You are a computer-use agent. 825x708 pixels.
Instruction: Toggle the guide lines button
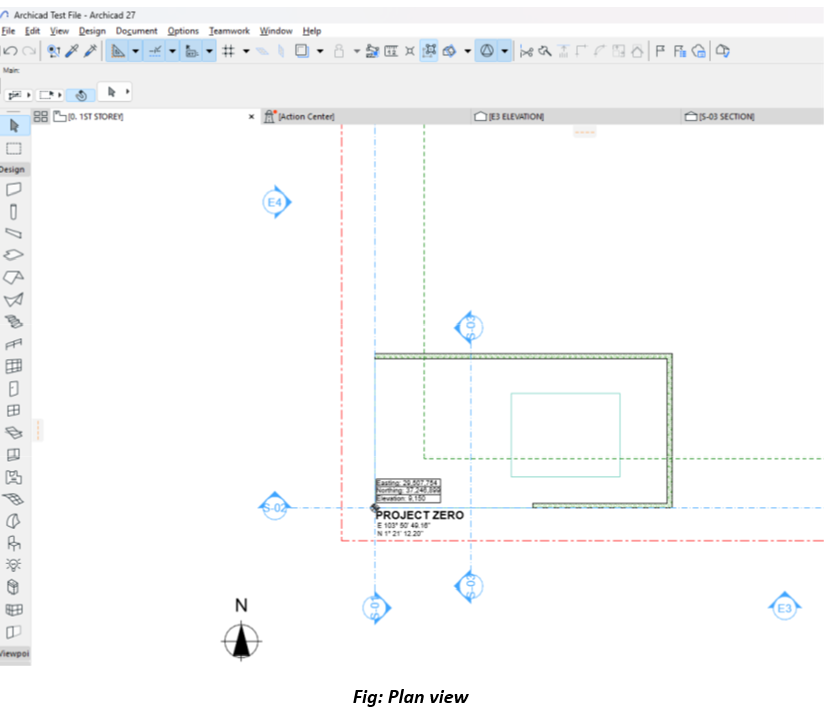pyautogui.click(x=119, y=51)
